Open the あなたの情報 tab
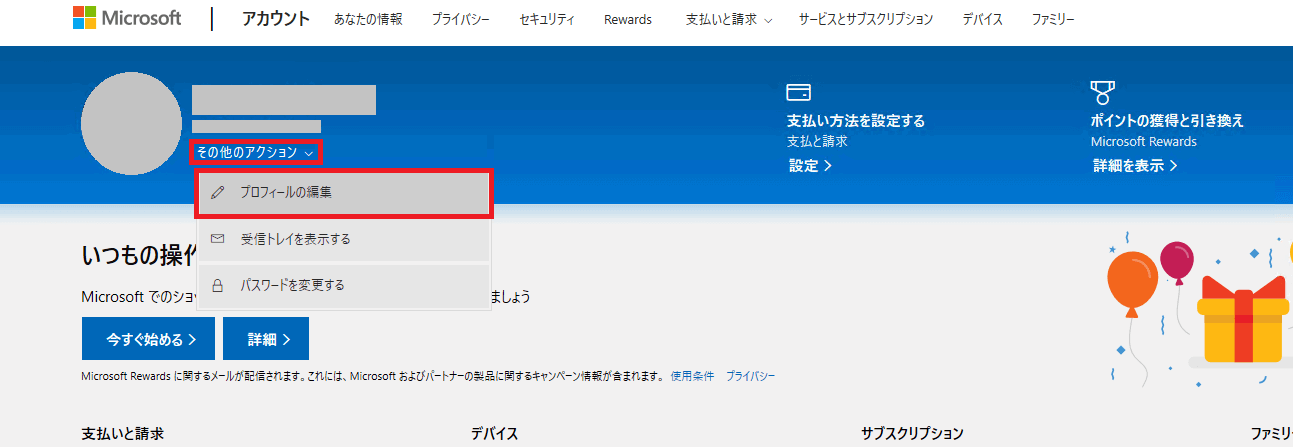This screenshot has width=1293, height=447. [x=368, y=20]
